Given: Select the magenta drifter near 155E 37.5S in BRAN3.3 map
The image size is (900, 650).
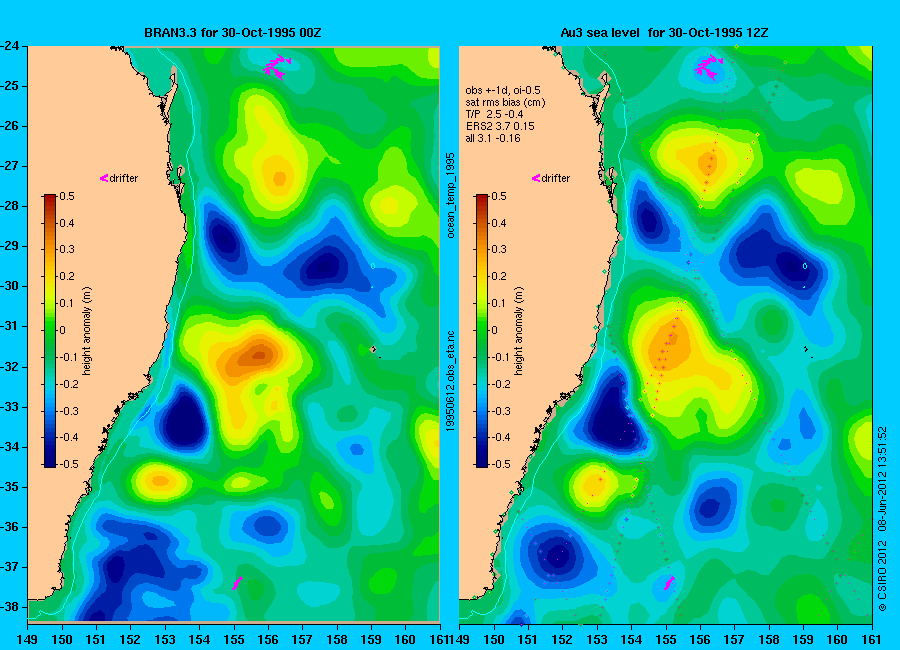Looking at the screenshot, I should click(237, 583).
